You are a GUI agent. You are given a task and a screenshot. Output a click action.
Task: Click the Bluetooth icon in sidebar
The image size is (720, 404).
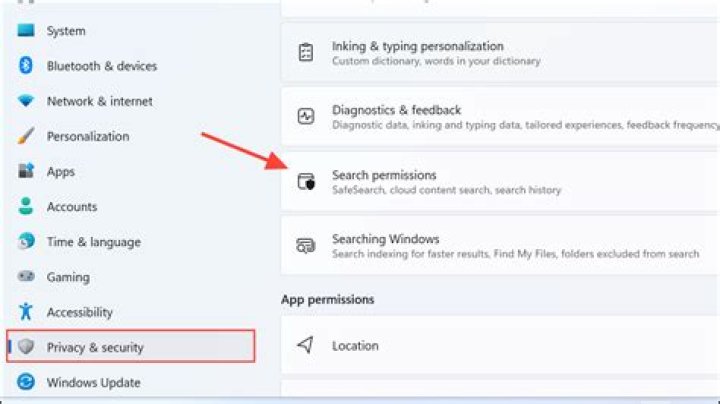[x=26, y=65]
